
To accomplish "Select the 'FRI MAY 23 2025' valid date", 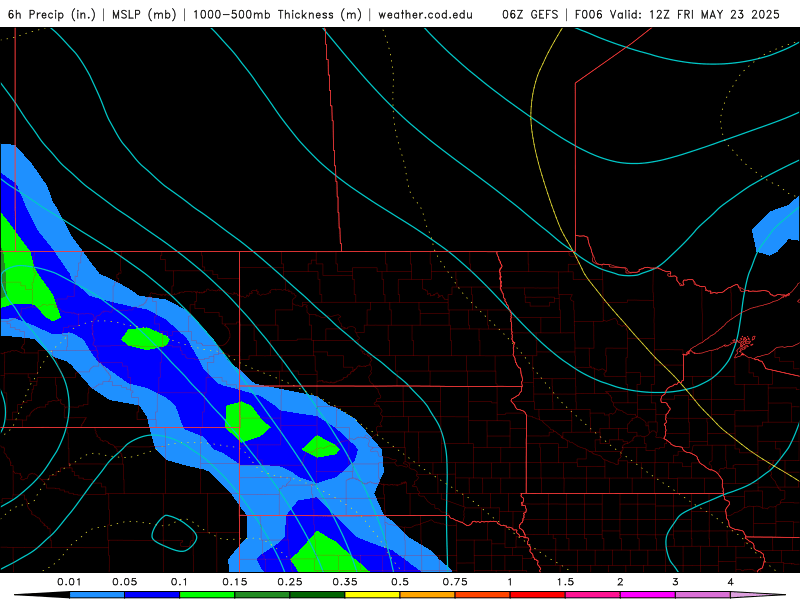I will (729, 14).
